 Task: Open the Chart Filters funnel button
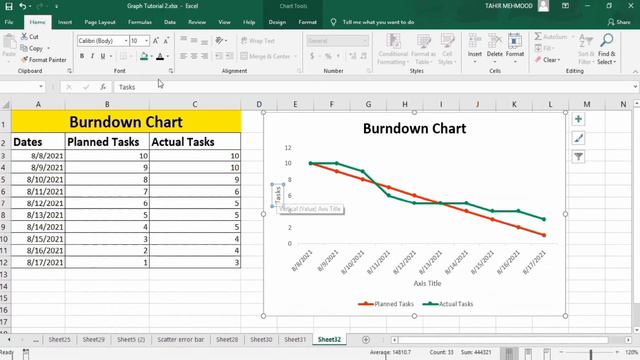(578, 157)
